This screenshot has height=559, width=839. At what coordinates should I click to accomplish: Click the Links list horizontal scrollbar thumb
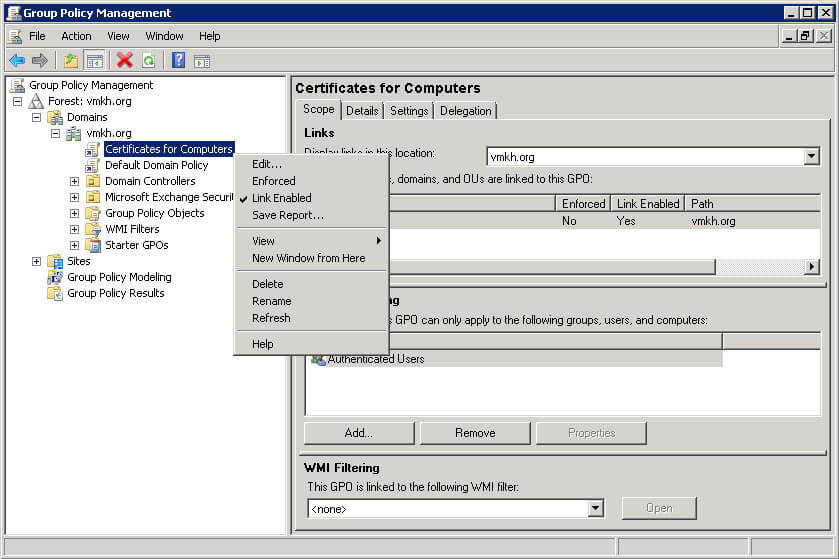point(551,266)
